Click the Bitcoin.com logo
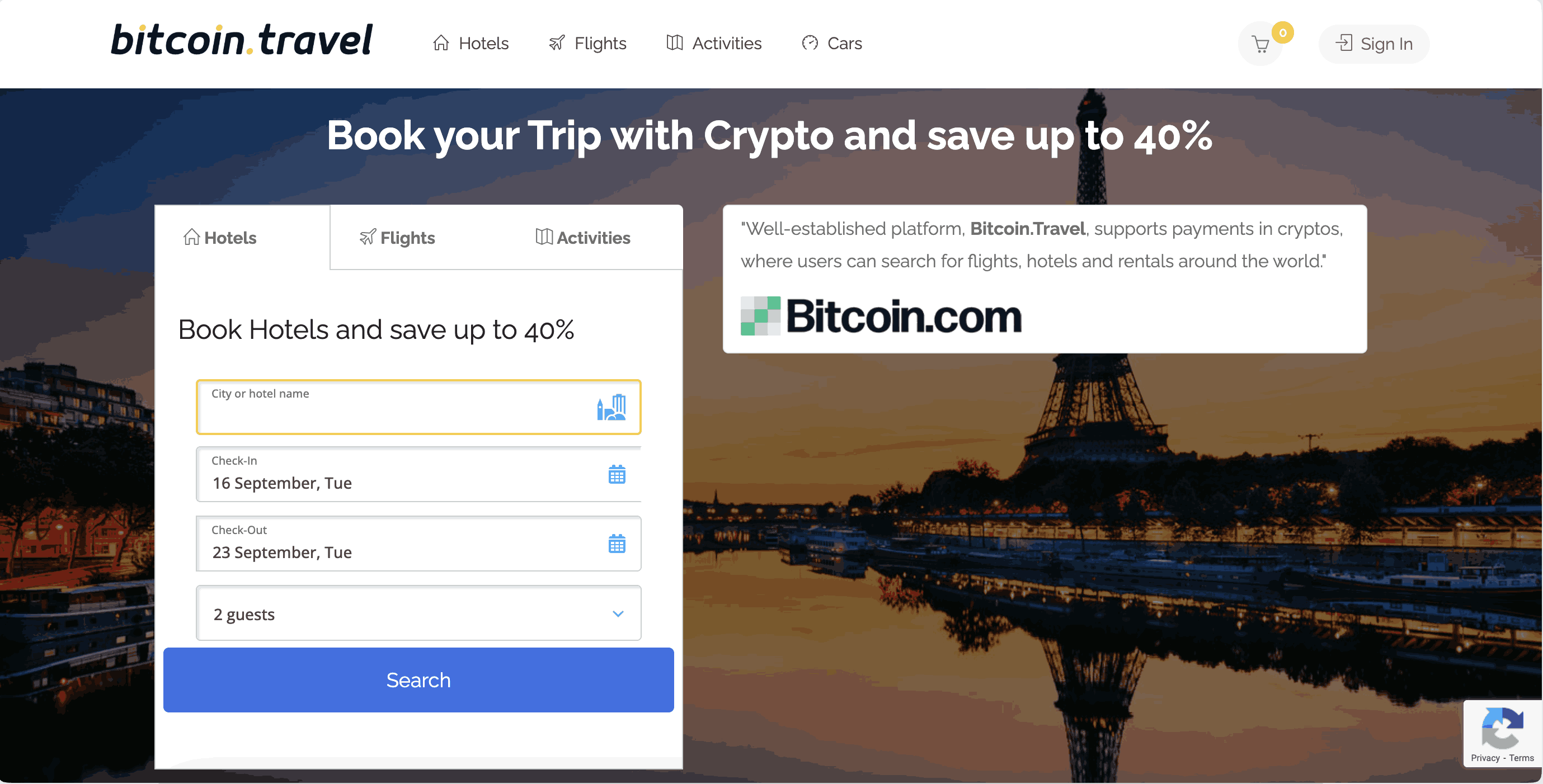Image resolution: width=1543 pixels, height=784 pixels. pyautogui.click(x=881, y=317)
